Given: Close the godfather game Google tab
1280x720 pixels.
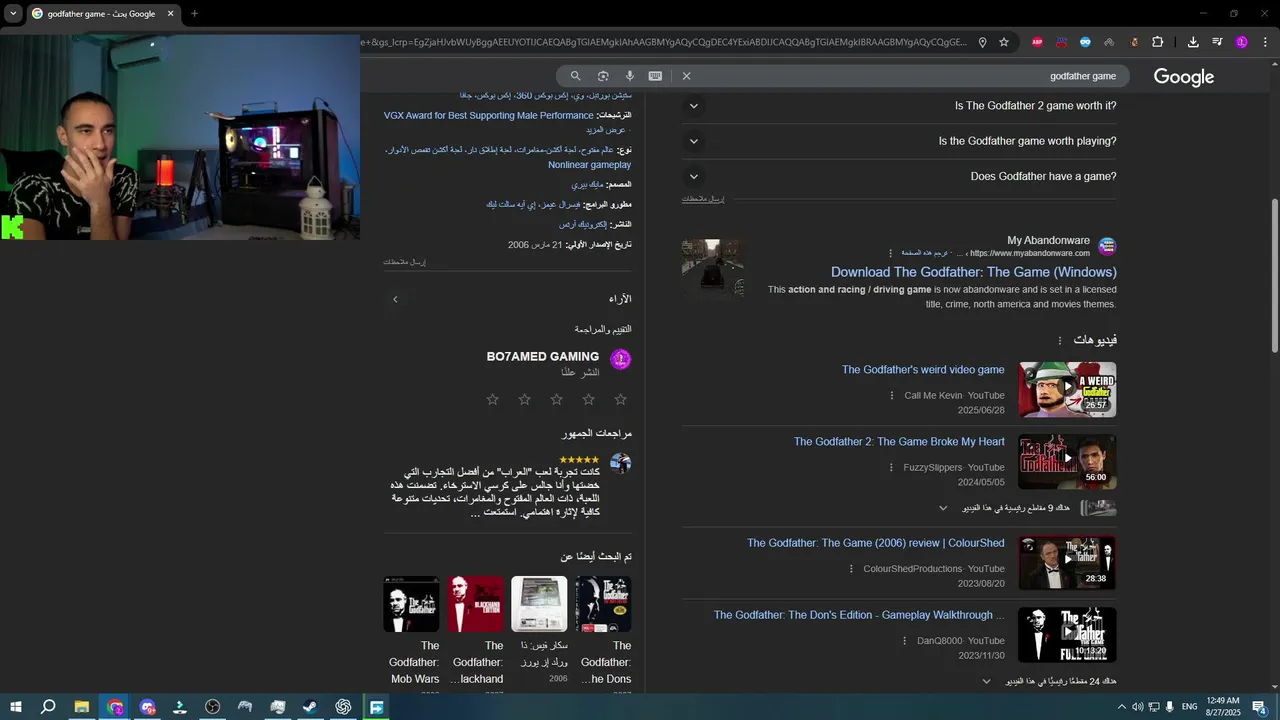Looking at the screenshot, I should (x=170, y=14).
